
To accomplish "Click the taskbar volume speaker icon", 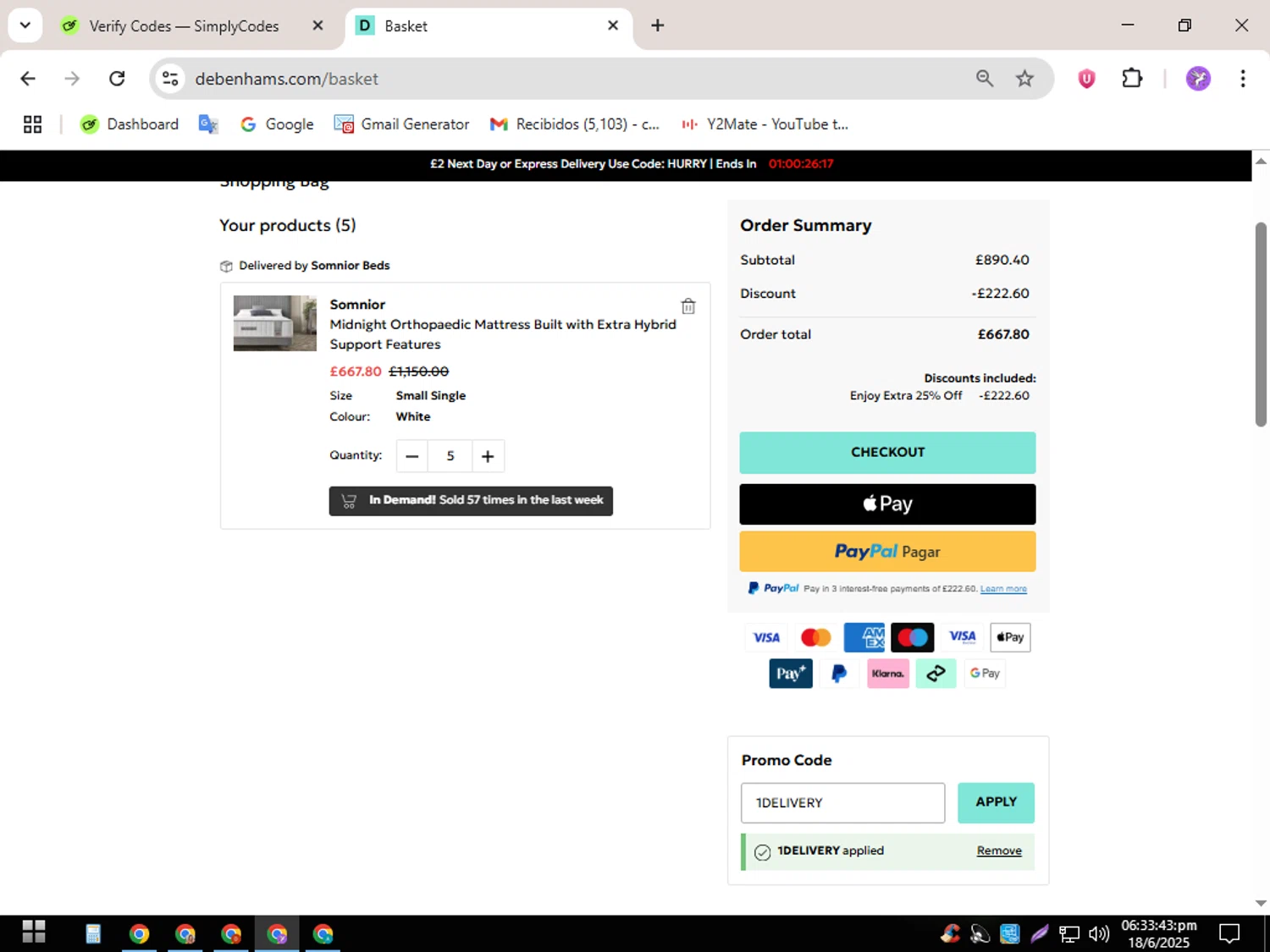I will (1098, 933).
